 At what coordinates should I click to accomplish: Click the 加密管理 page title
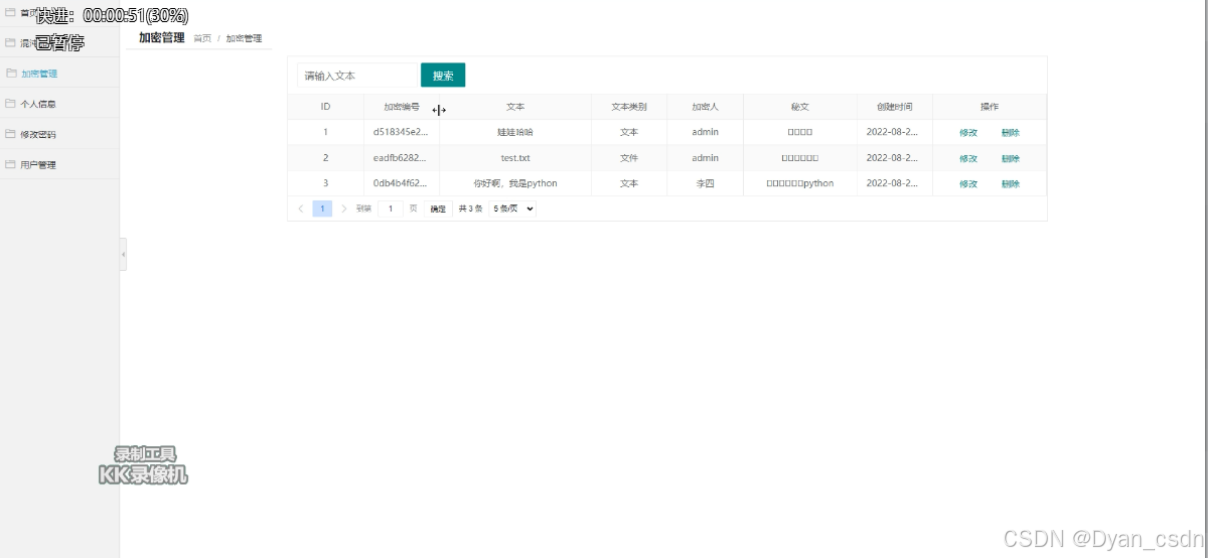(x=162, y=38)
